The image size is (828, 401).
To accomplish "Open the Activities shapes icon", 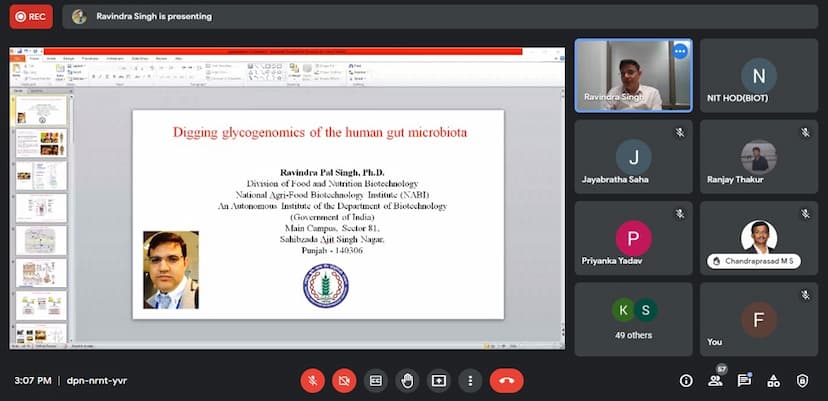I will (x=773, y=380).
